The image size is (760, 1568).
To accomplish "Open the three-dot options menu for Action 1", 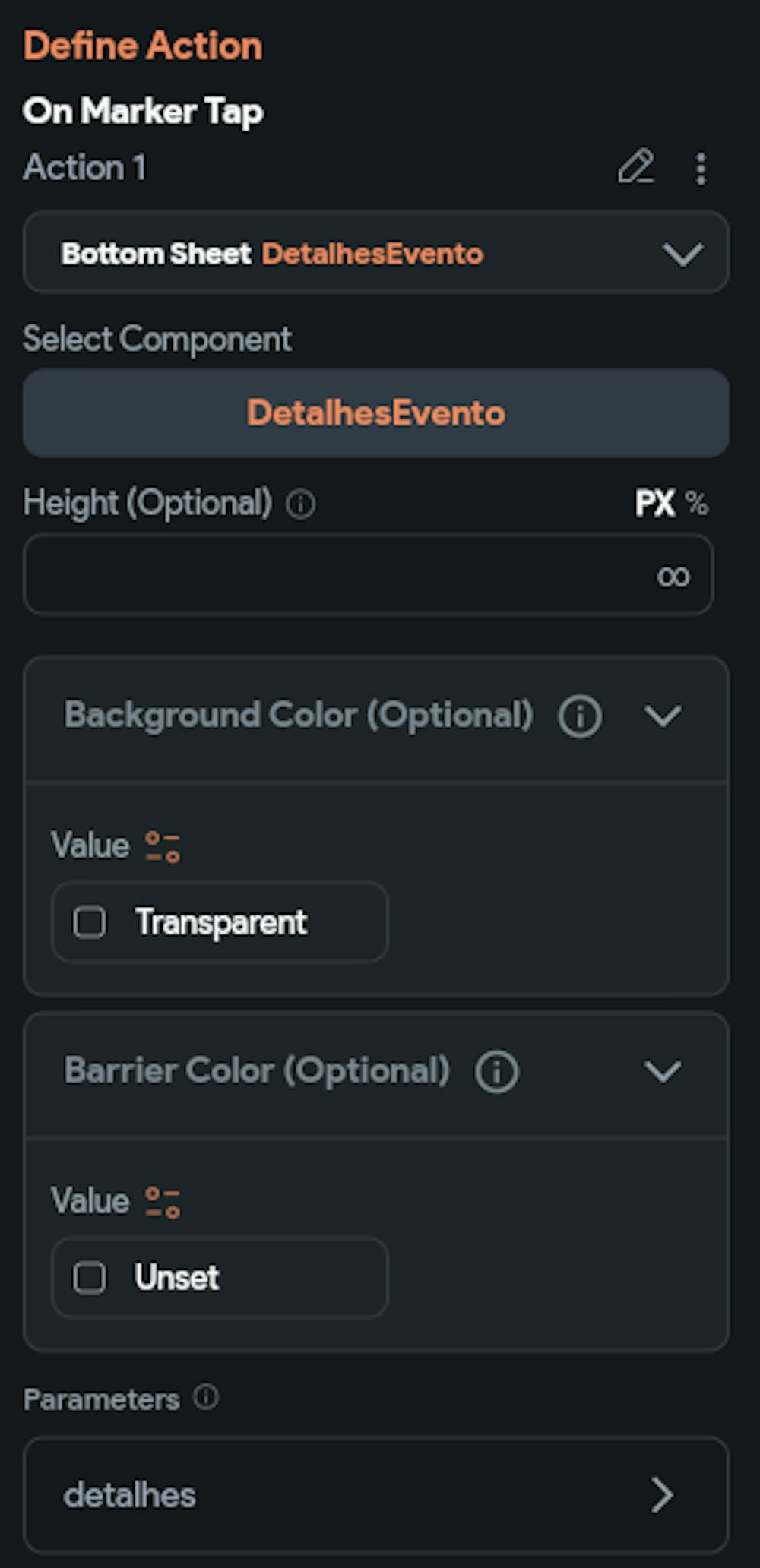I will pyautogui.click(x=701, y=168).
